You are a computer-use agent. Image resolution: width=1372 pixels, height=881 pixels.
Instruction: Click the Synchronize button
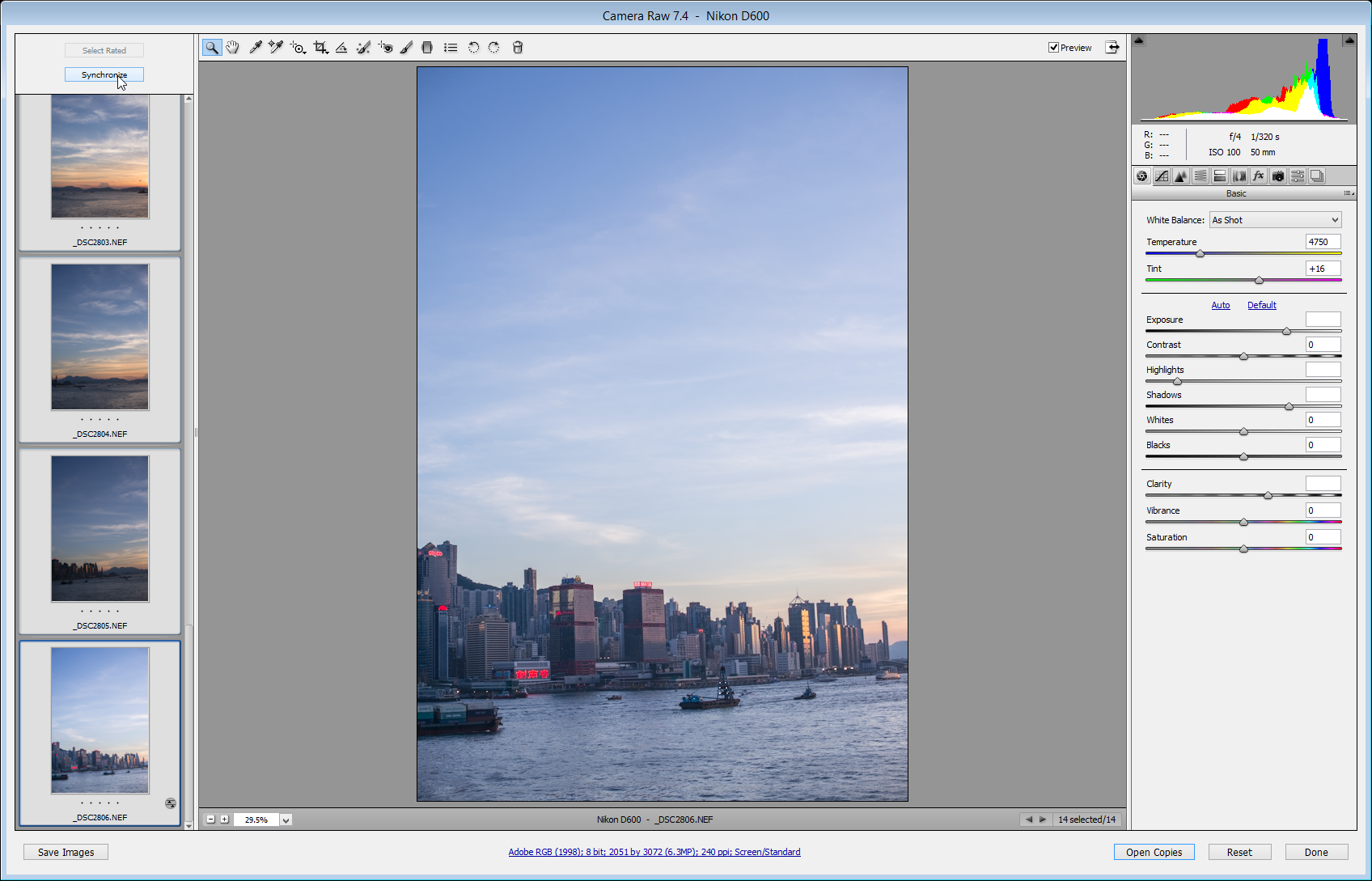click(x=104, y=74)
